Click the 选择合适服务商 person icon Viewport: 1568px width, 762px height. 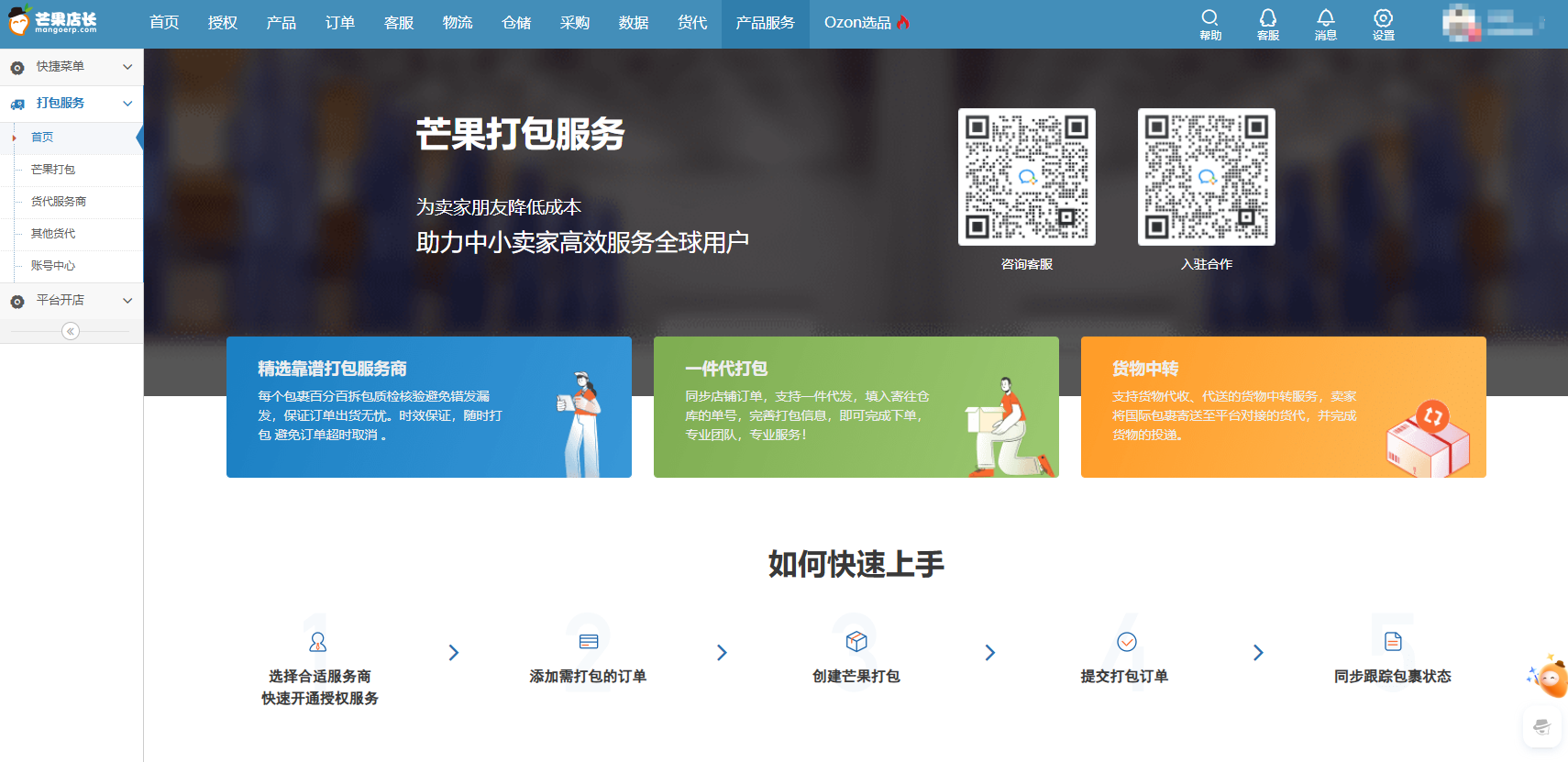318,642
